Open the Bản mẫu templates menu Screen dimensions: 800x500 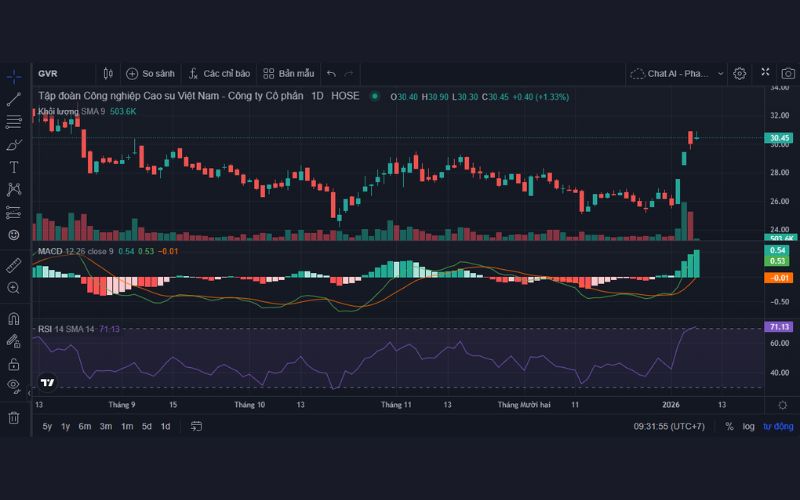[x=288, y=73]
